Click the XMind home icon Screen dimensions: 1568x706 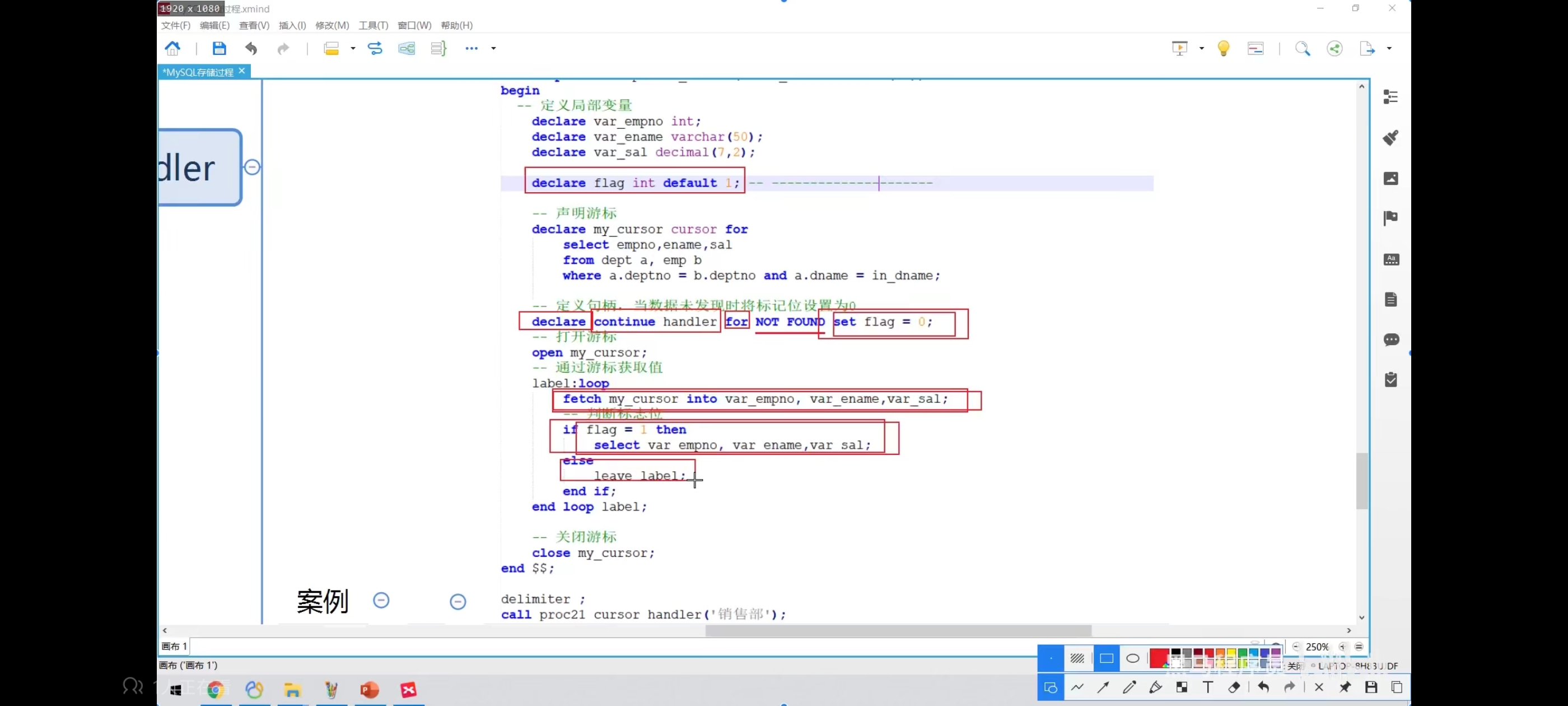pyautogui.click(x=173, y=48)
